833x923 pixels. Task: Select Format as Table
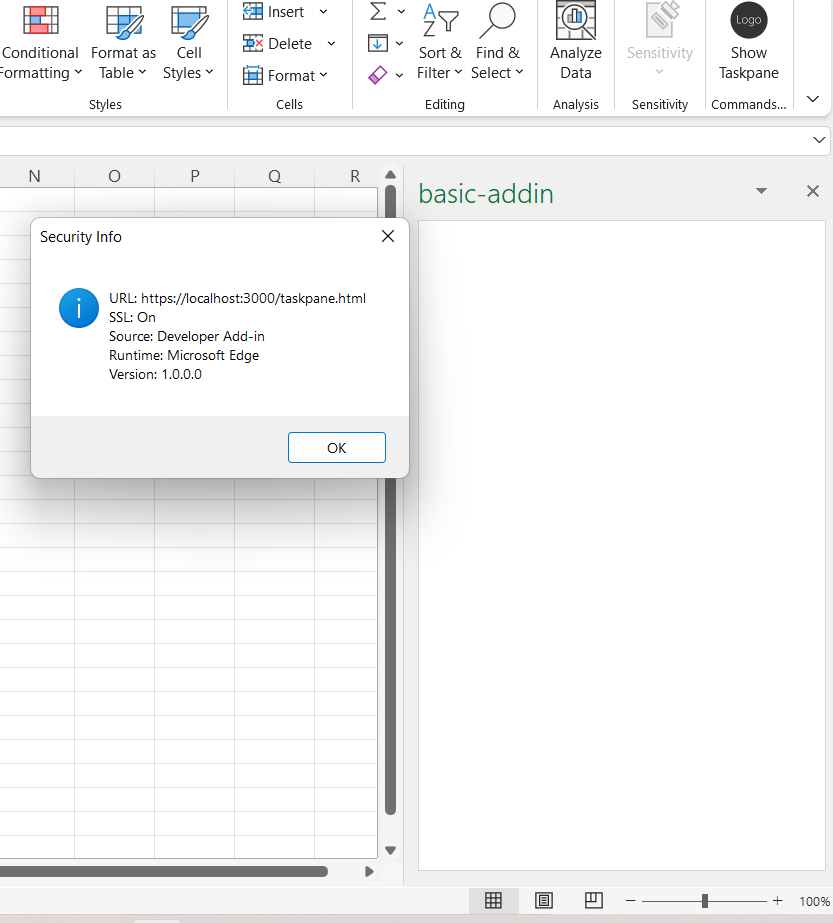pos(123,45)
